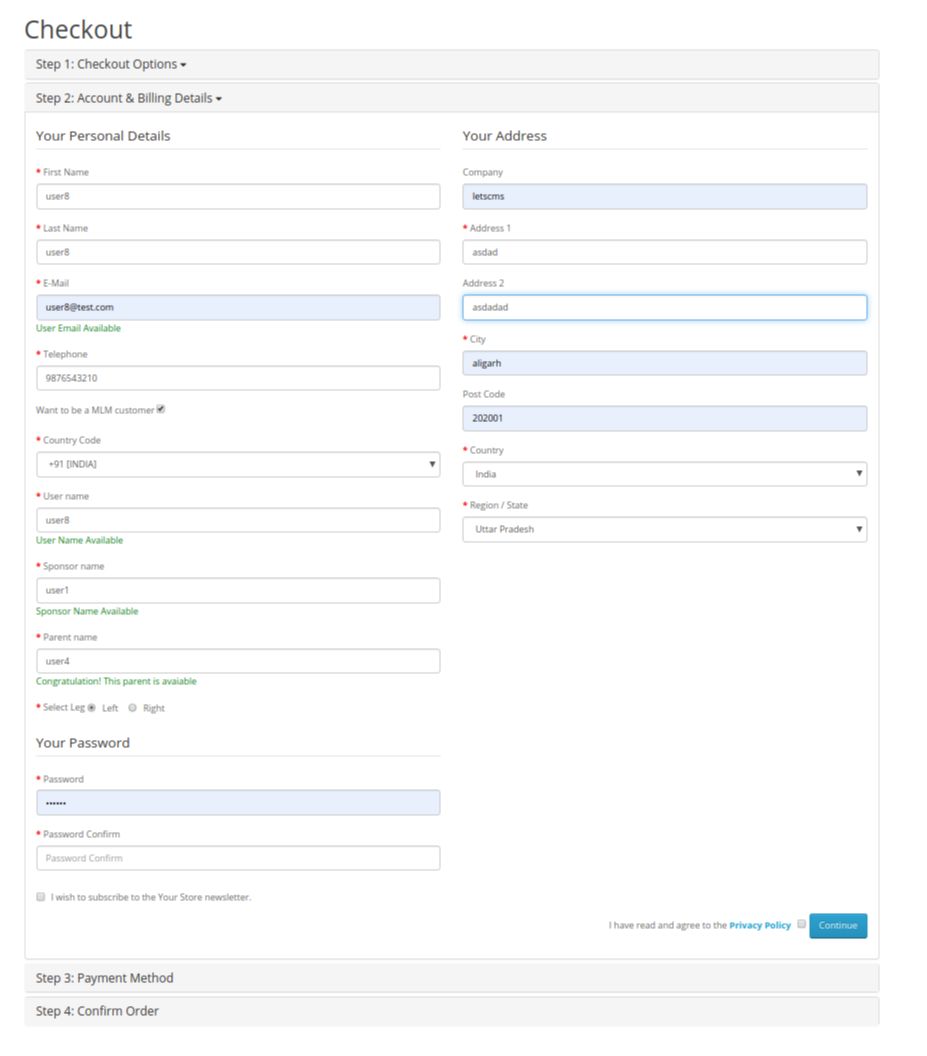Check the Privacy Policy agreement checkbox

coord(801,925)
